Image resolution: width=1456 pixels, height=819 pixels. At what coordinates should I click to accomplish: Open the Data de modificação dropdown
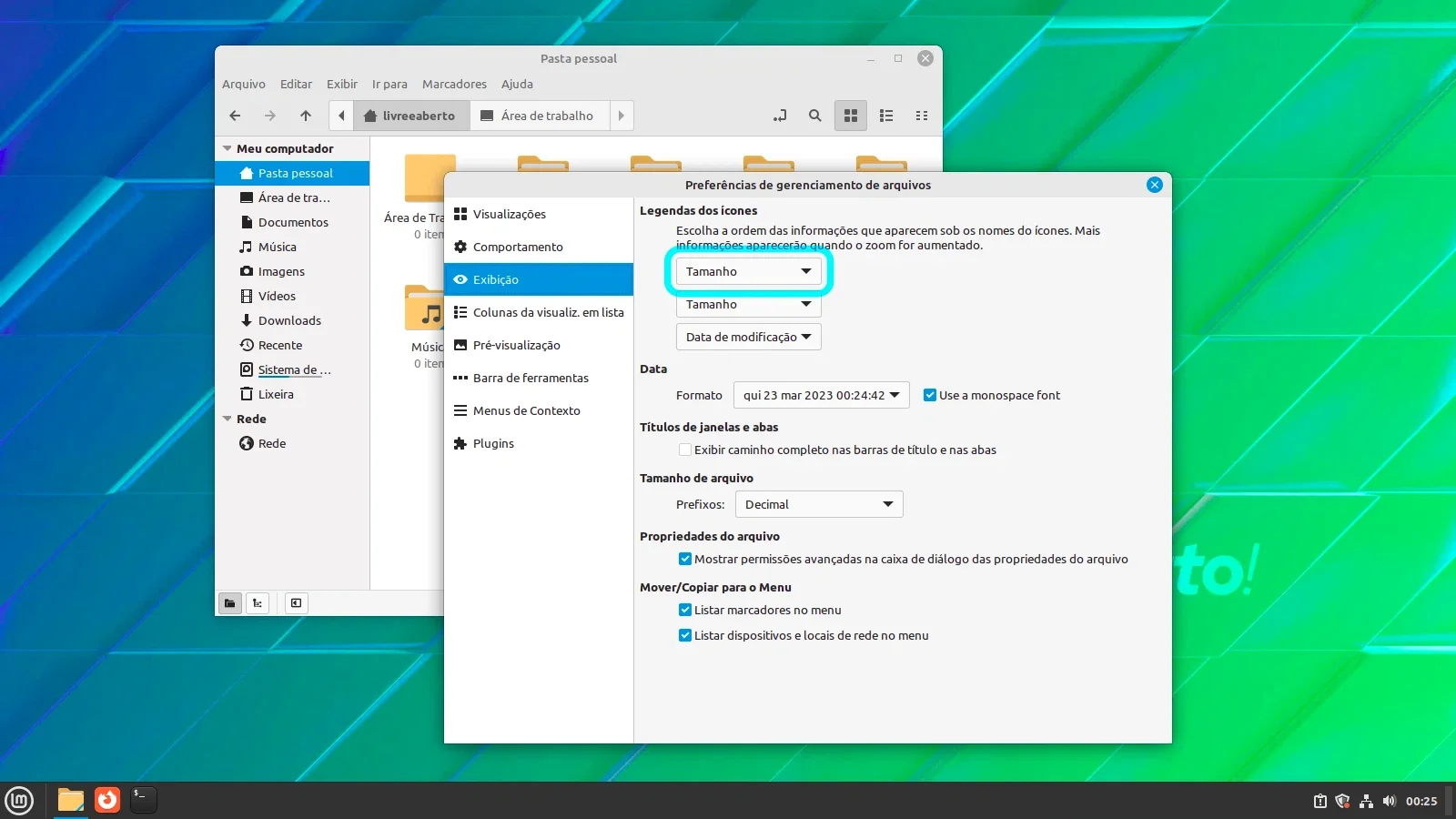pyautogui.click(x=749, y=337)
